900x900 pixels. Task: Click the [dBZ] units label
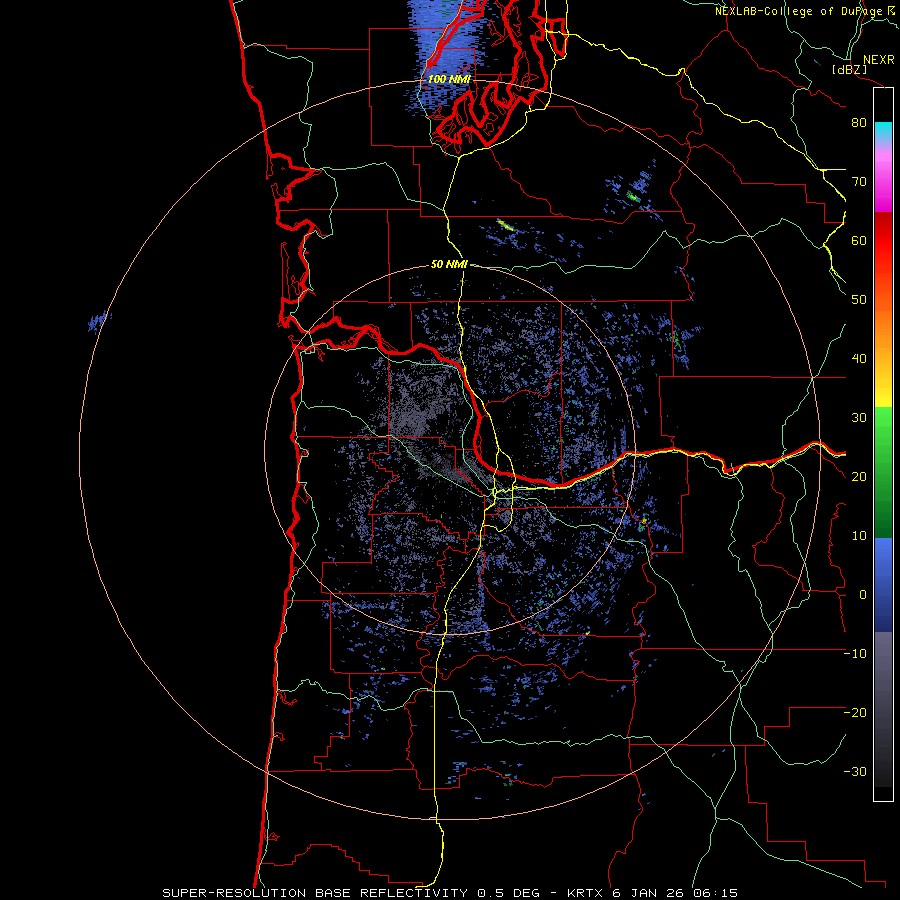849,69
